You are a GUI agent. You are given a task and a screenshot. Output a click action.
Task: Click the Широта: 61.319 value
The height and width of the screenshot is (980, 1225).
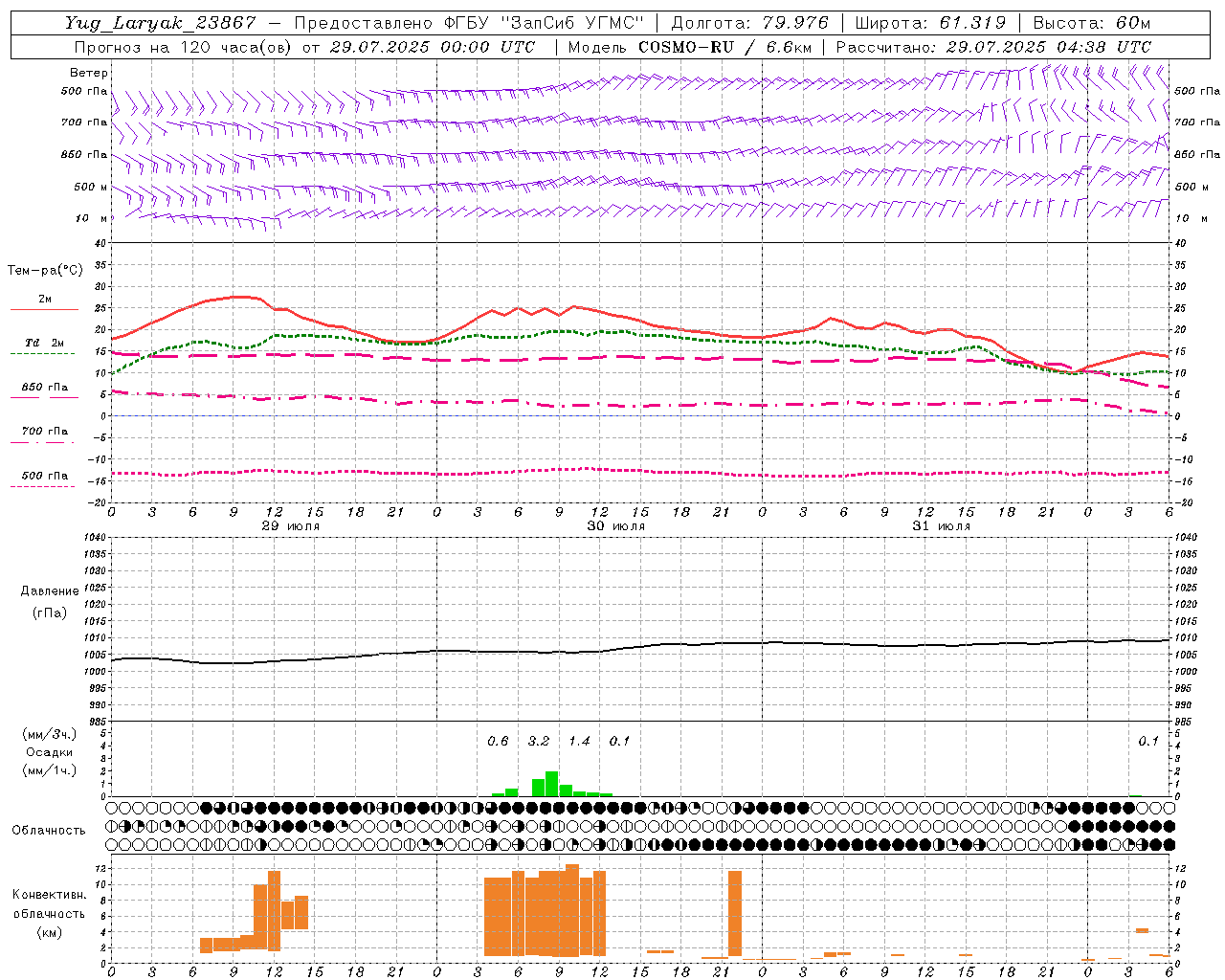tap(930, 23)
